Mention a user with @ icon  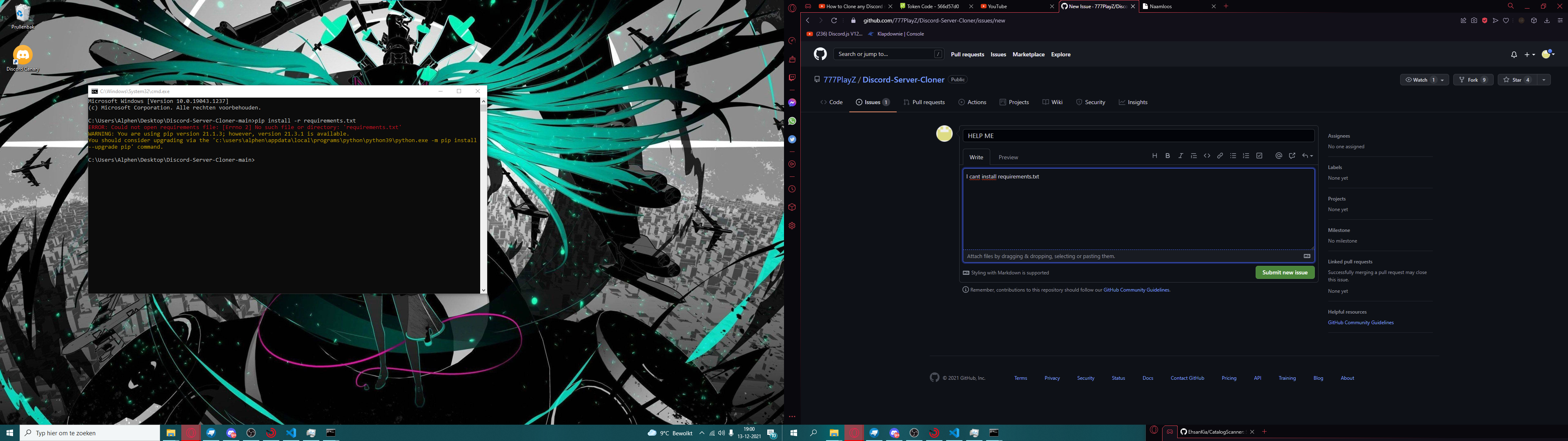click(x=1278, y=156)
